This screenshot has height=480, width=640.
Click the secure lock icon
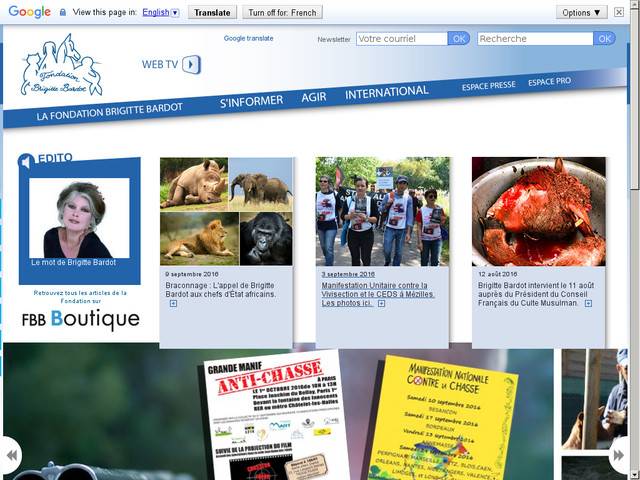click(62, 12)
